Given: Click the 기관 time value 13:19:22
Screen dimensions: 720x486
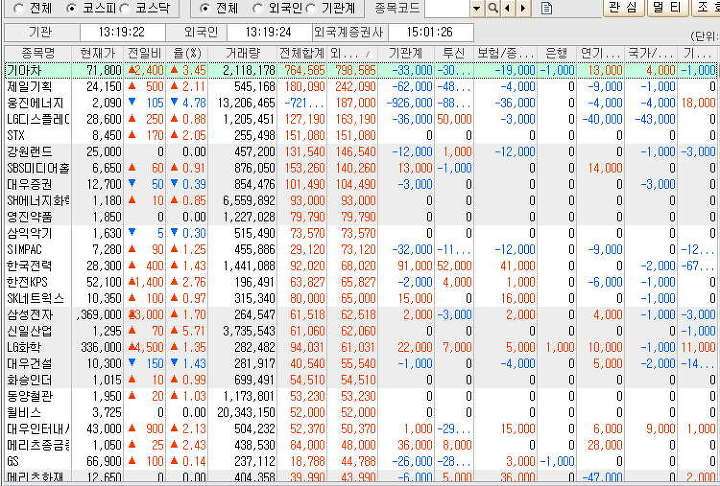Looking at the screenshot, I should click(122, 32).
